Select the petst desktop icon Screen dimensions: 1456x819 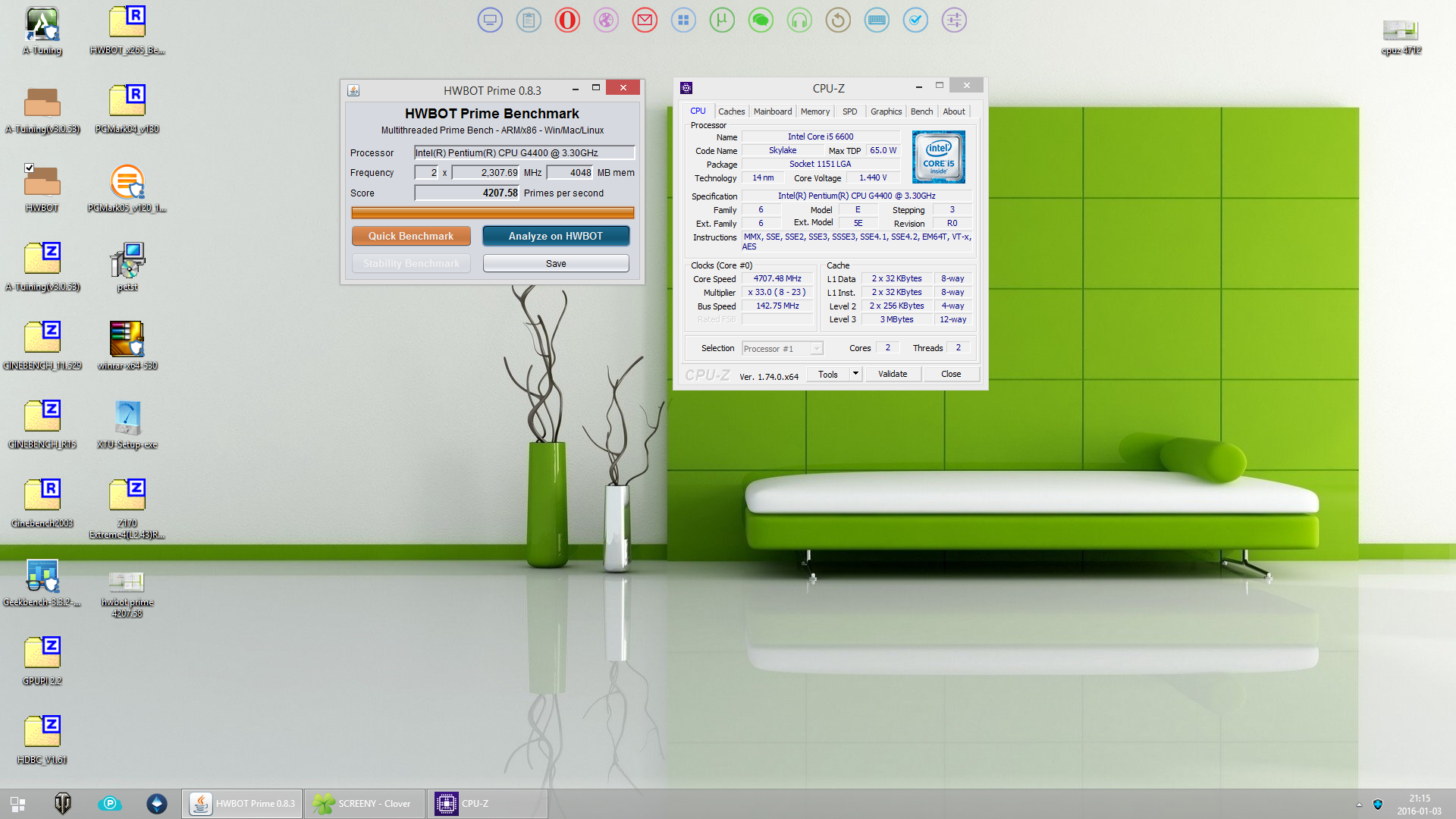pos(127,267)
